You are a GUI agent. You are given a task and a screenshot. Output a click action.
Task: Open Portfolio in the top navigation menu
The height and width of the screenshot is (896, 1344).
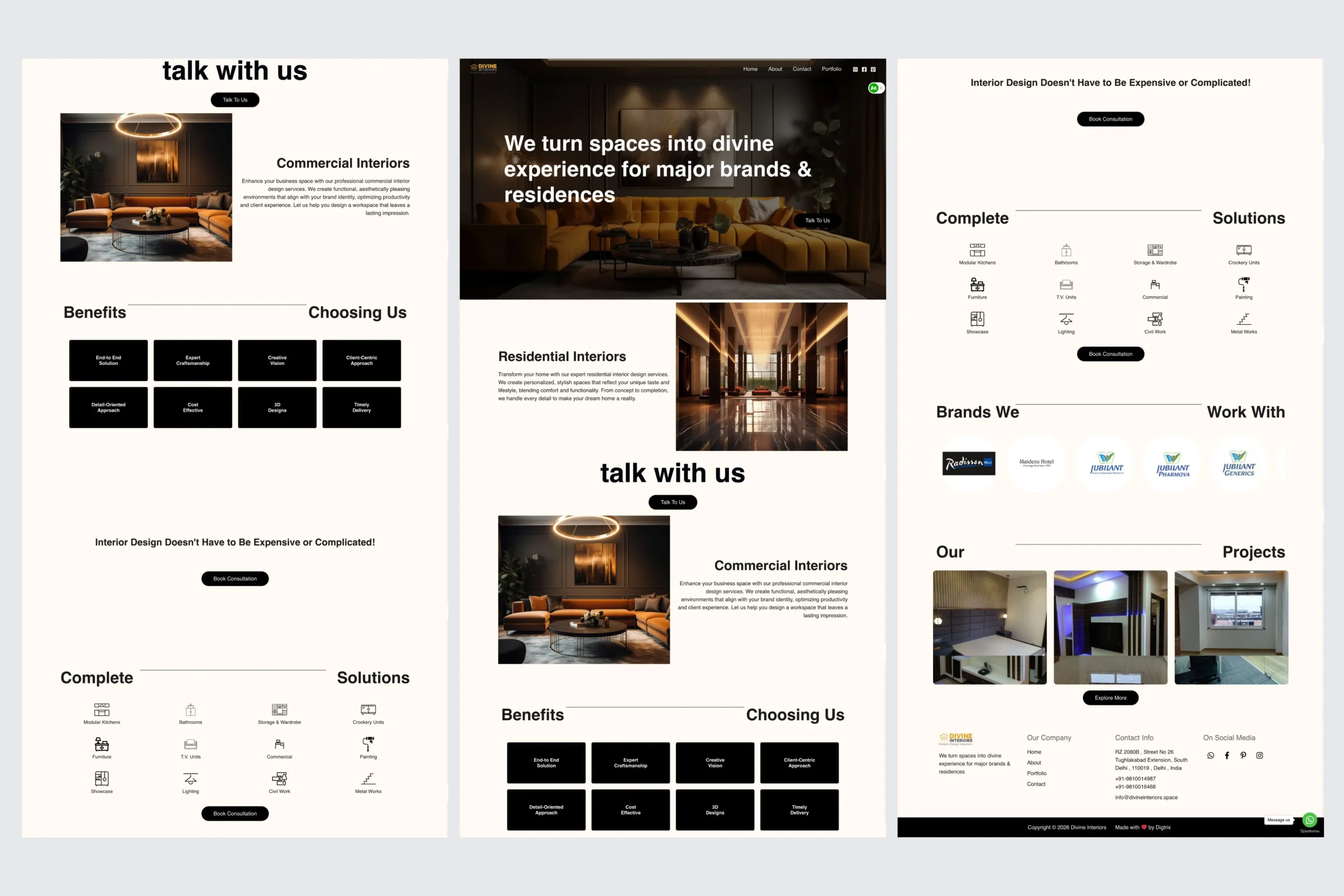[x=832, y=69]
